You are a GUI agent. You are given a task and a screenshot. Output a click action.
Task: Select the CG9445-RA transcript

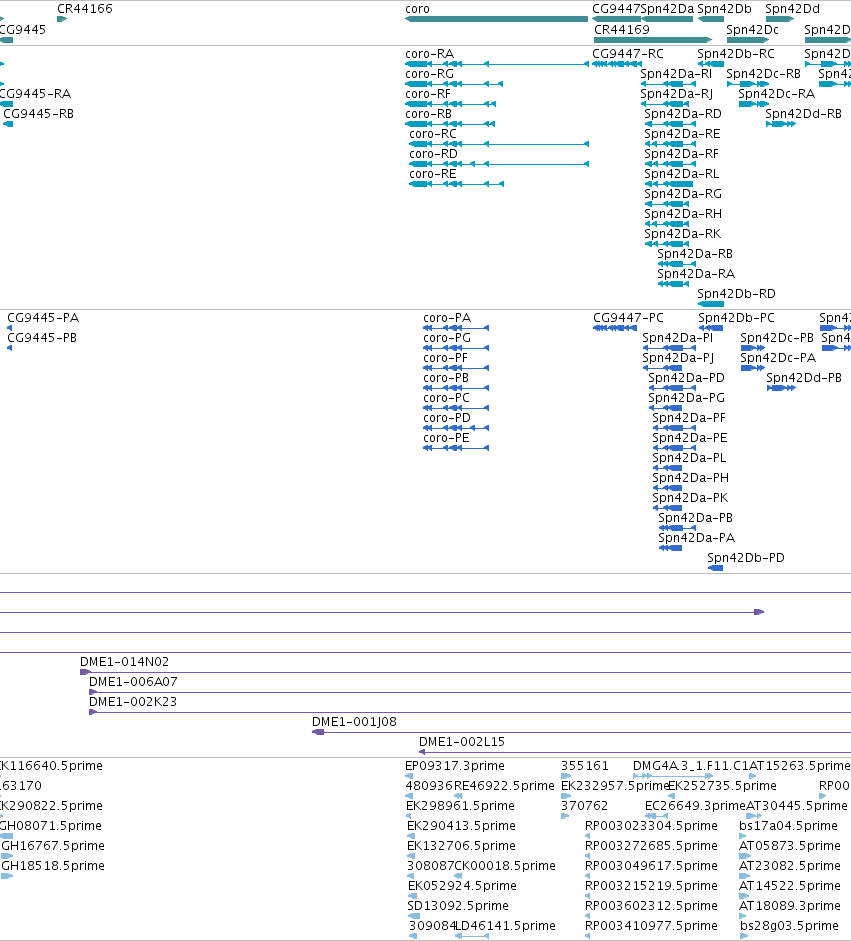coord(6,104)
